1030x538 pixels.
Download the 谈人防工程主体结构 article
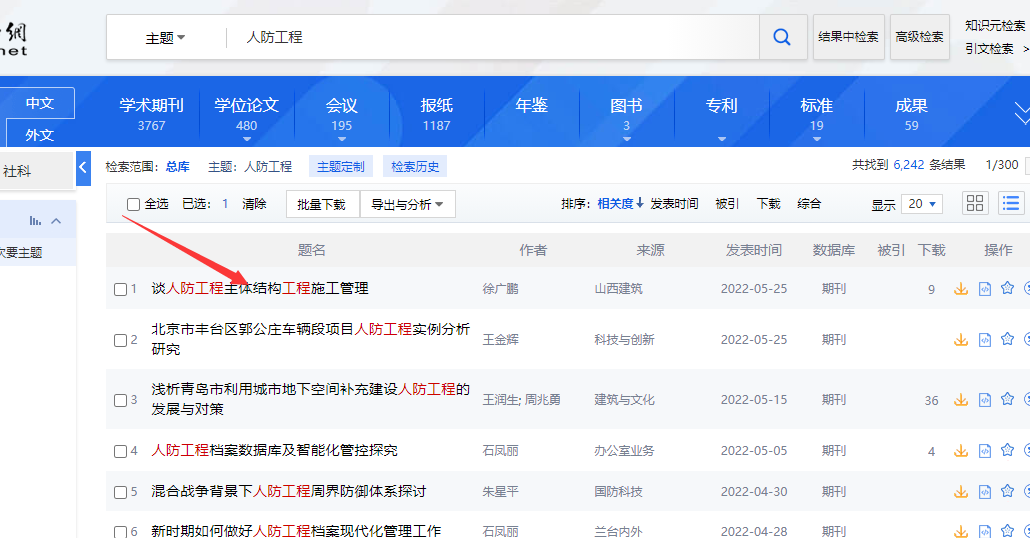[x=961, y=289]
